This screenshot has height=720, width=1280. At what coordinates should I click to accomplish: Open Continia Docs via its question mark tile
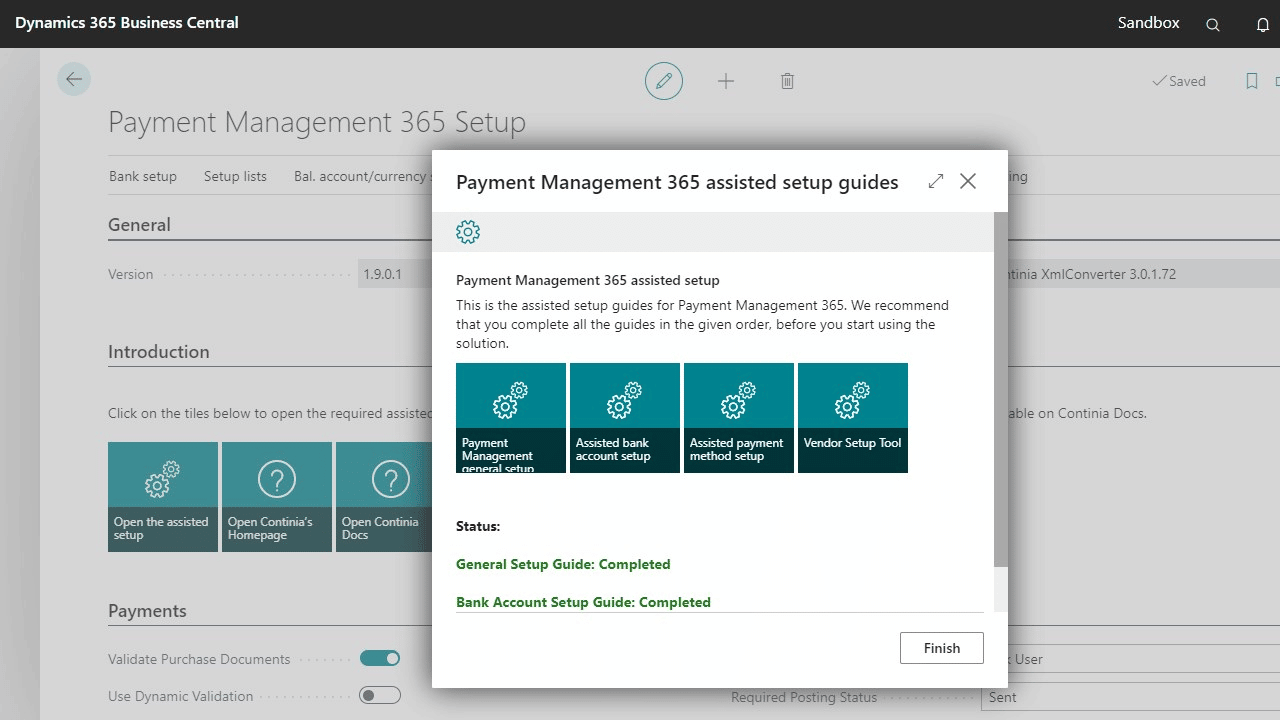(390, 496)
